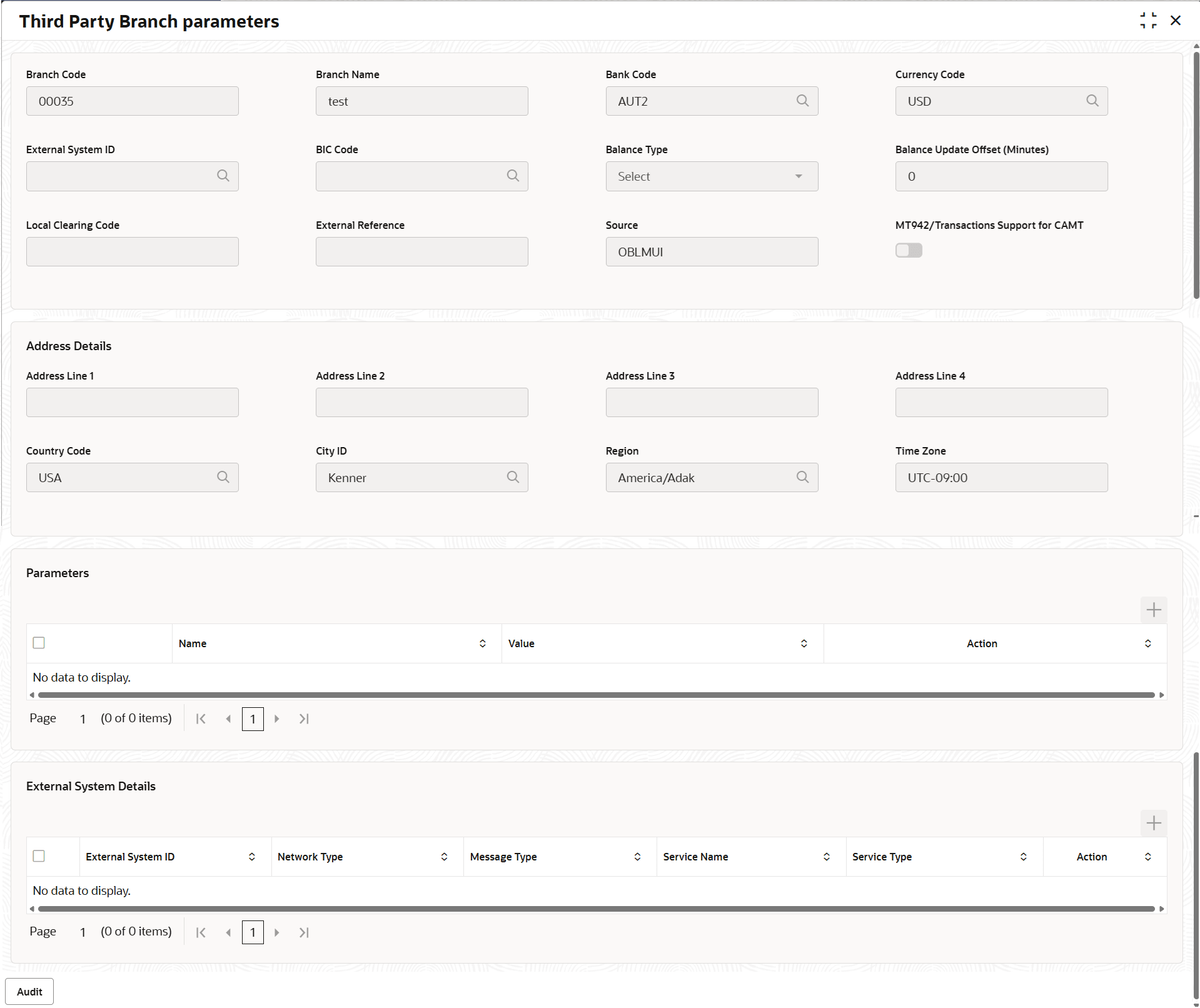Sort the Service Name column
This screenshot has height=1008, width=1200.
point(826,856)
